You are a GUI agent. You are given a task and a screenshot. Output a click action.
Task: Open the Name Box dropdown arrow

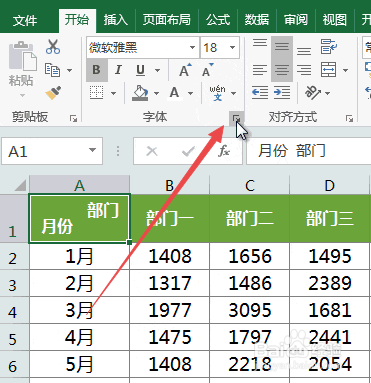click(x=92, y=150)
